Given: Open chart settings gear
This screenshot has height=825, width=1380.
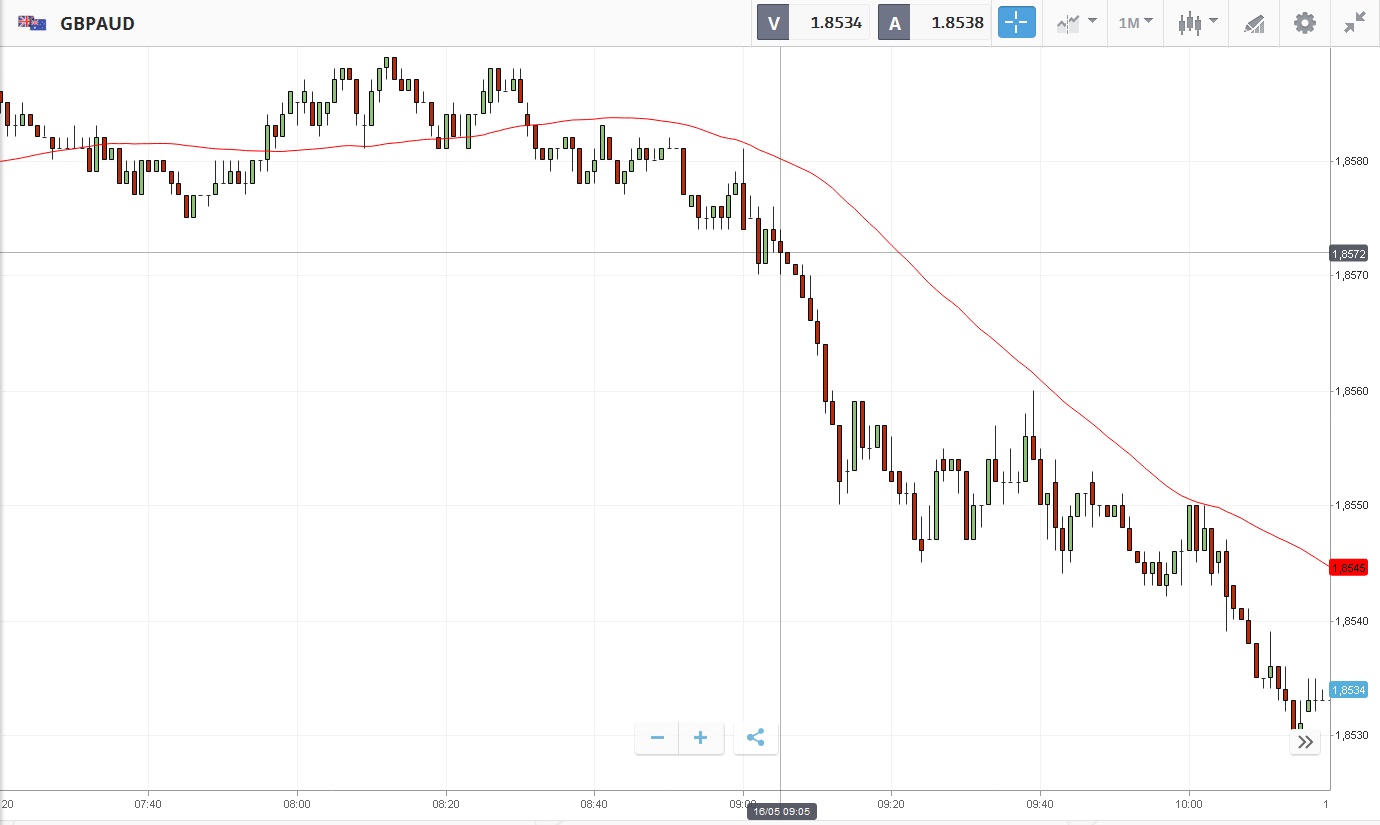Looking at the screenshot, I should point(1305,23).
